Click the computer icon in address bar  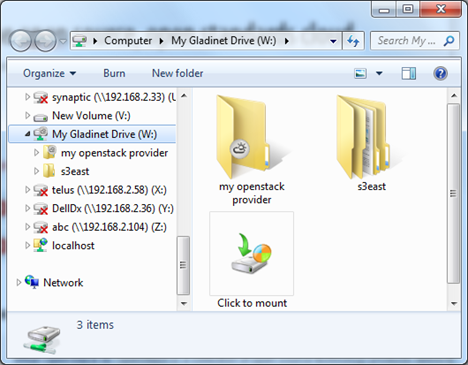click(80, 41)
